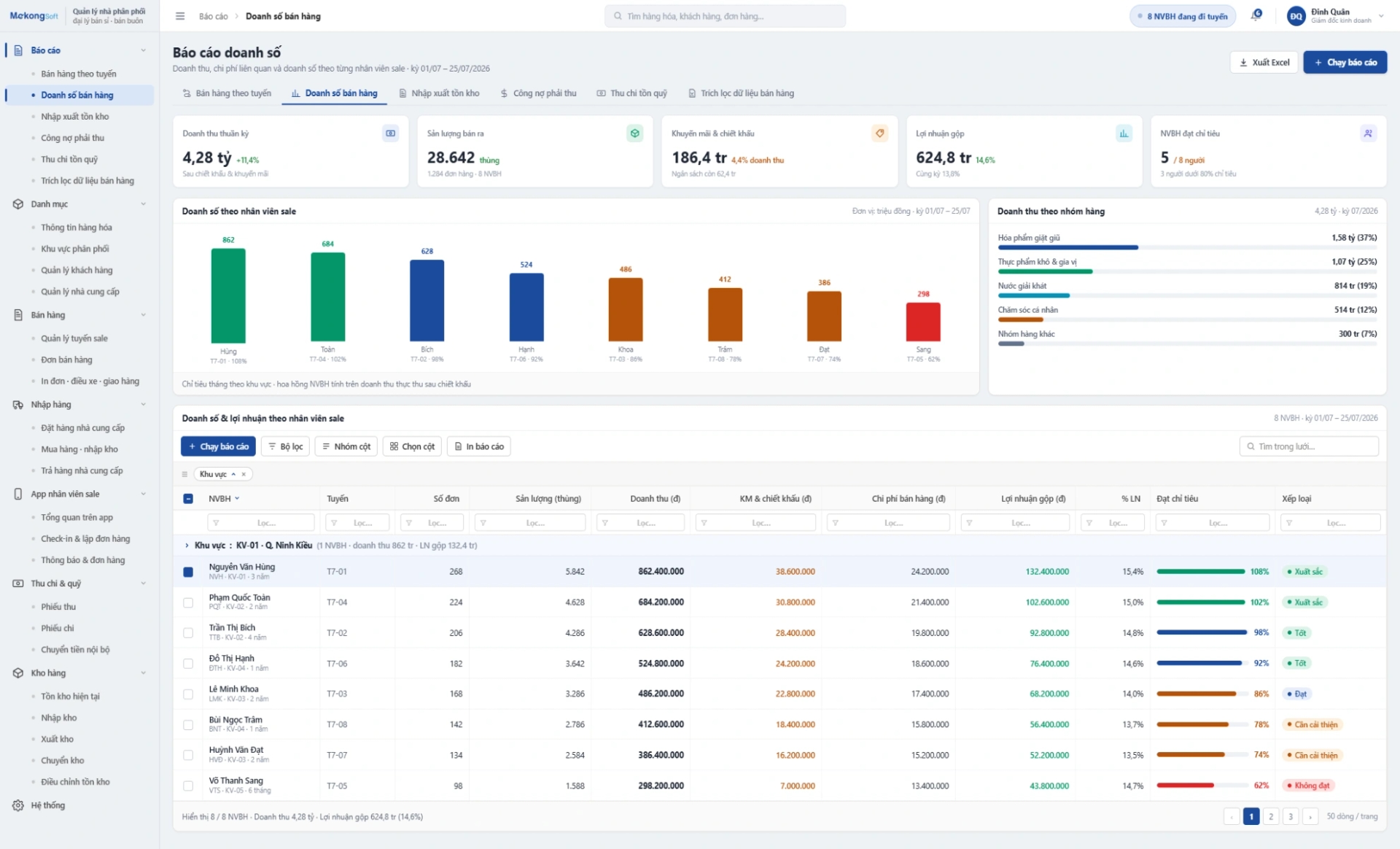Open the Bộ lọc filter button
1400x849 pixels.
[285, 446]
